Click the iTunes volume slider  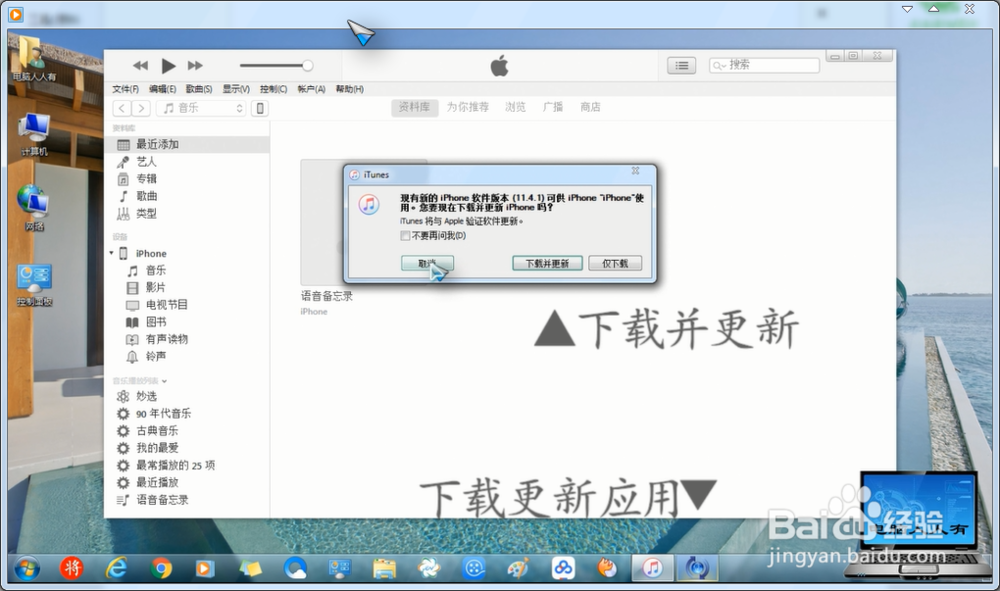point(276,65)
